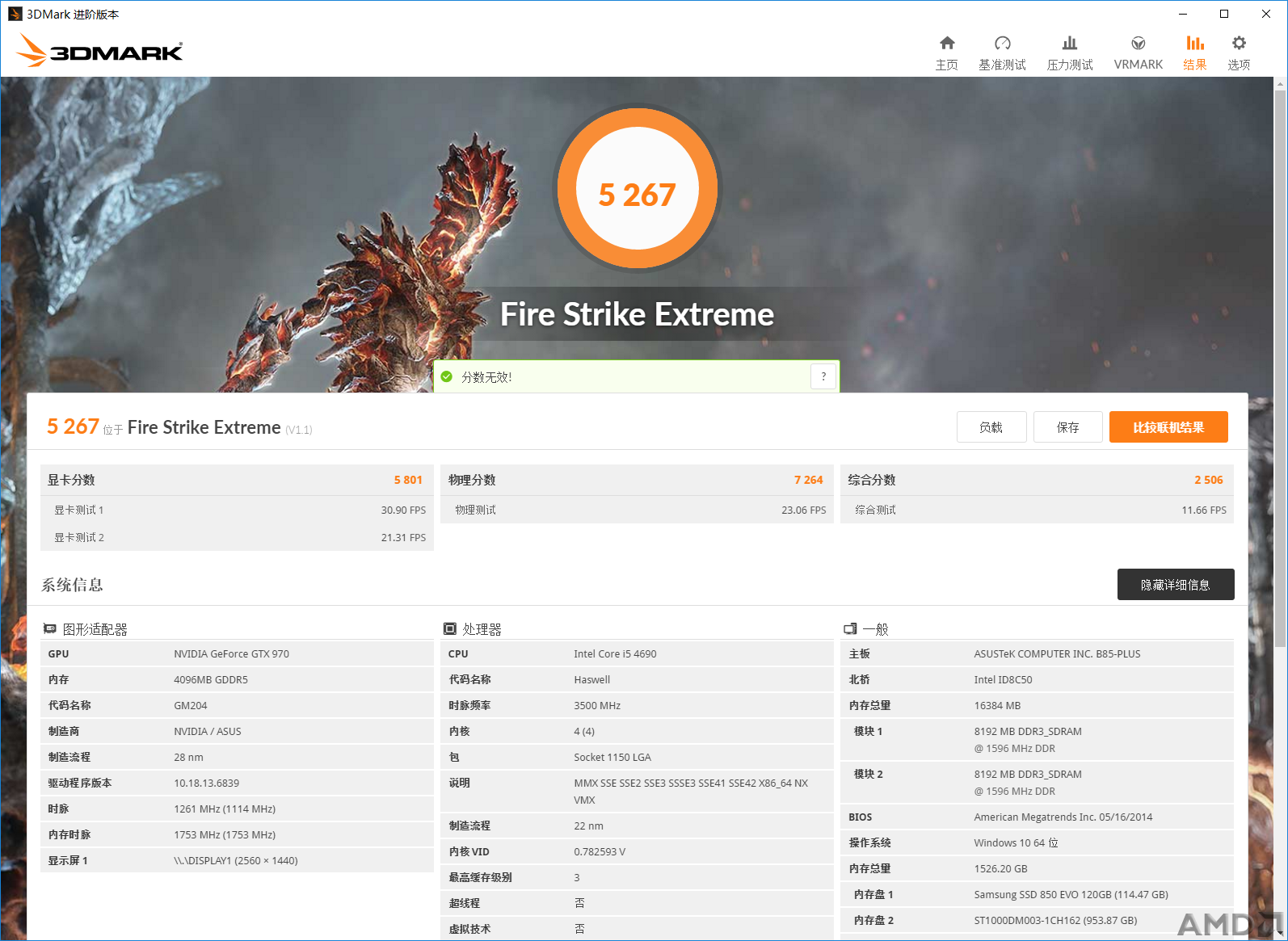Click the graphics adapter icon 图形适配器
The width and height of the screenshot is (1288, 941).
tap(49, 628)
